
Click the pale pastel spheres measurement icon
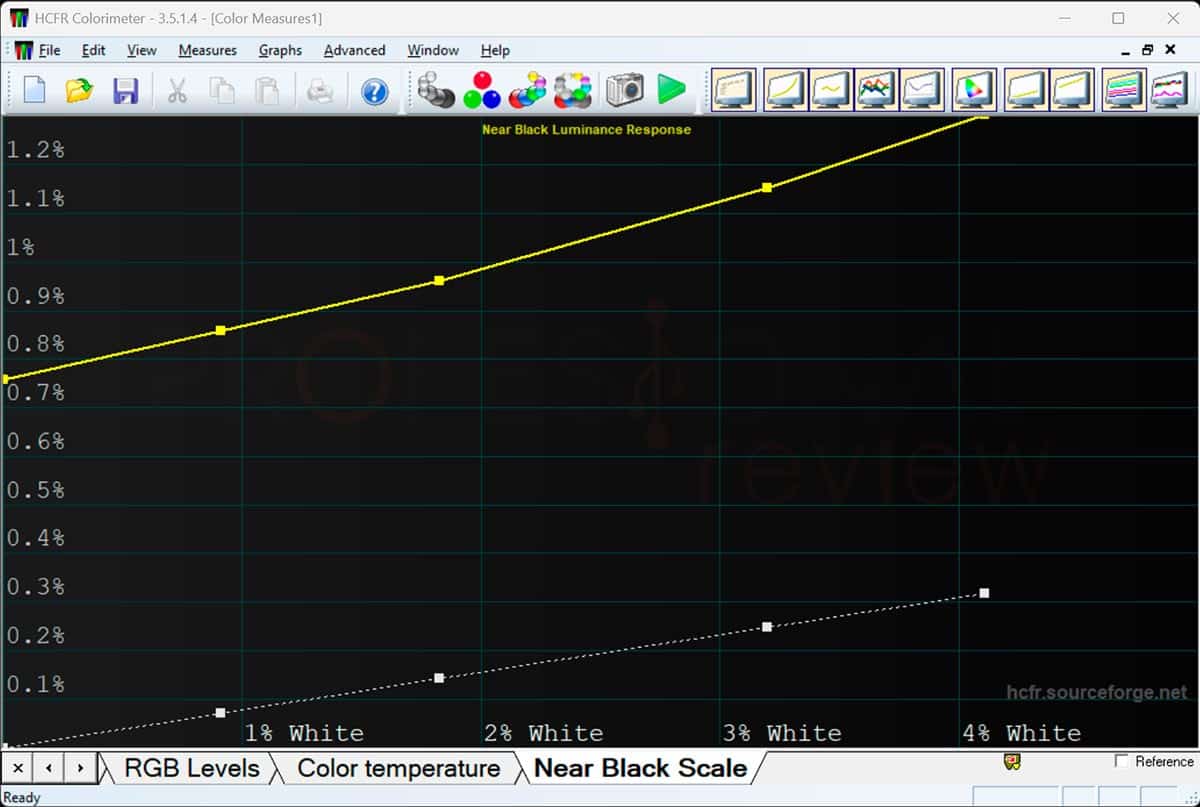coord(573,90)
